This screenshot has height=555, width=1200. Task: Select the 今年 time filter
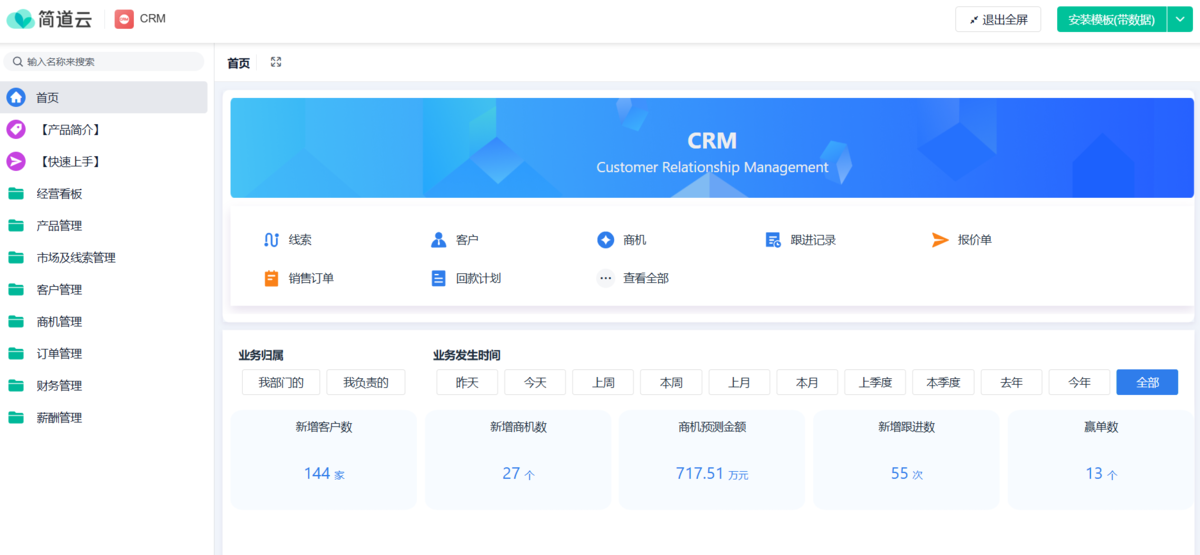coord(1079,382)
